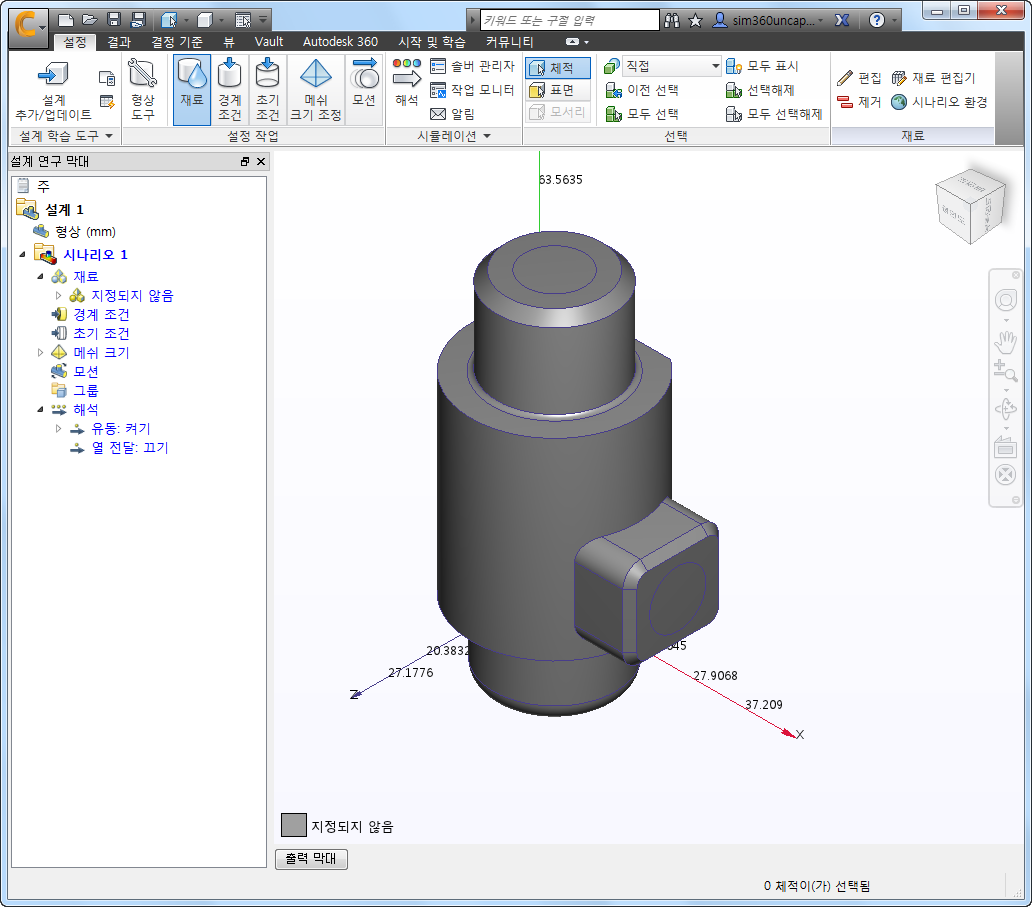Click 모두 선택 button
Image resolution: width=1032 pixels, height=907 pixels.
[642, 114]
